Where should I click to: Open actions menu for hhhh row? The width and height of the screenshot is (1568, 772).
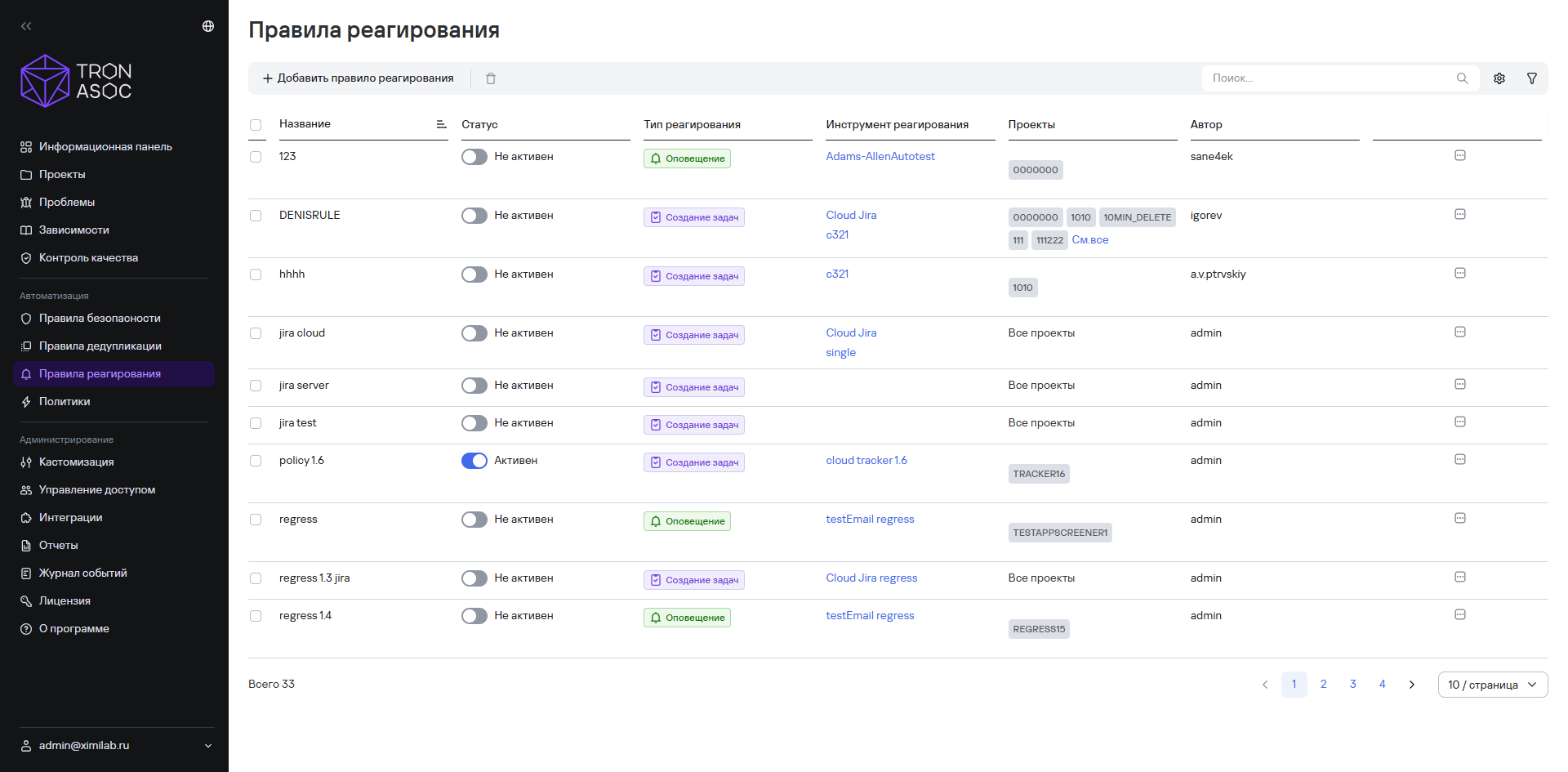point(1460,273)
